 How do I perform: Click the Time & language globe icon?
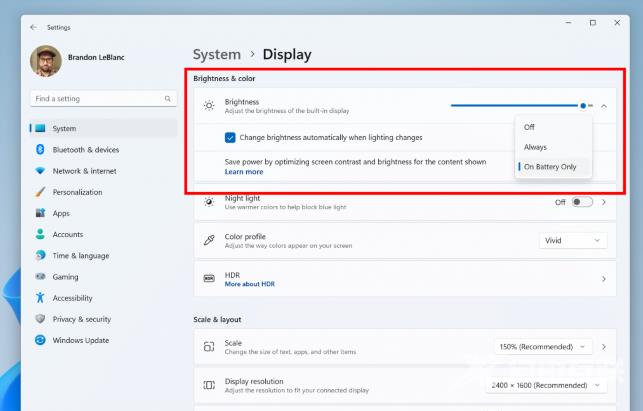[x=40, y=255]
